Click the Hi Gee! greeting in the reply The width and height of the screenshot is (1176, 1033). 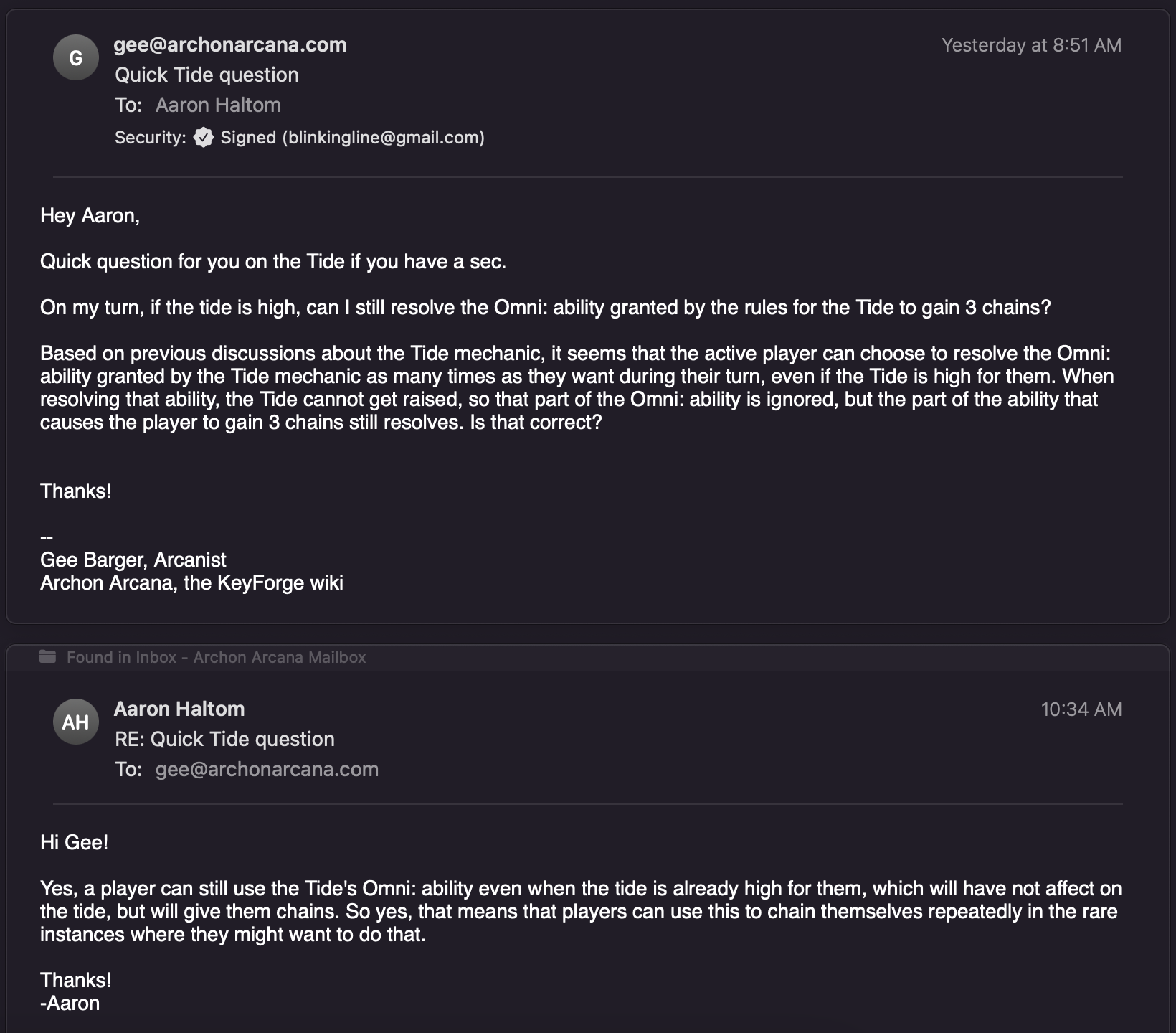tap(74, 842)
